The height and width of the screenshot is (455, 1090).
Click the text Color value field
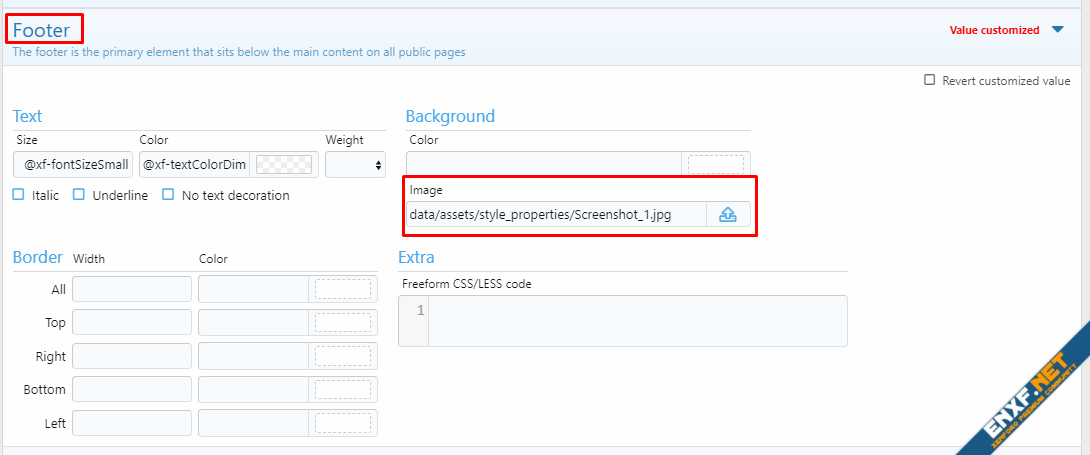click(x=195, y=164)
